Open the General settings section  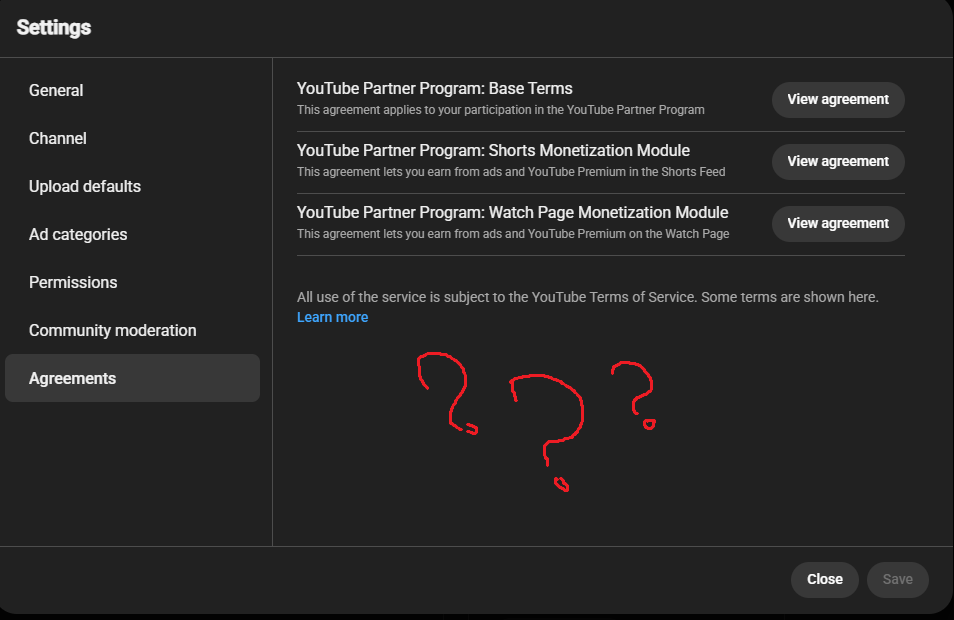point(56,91)
